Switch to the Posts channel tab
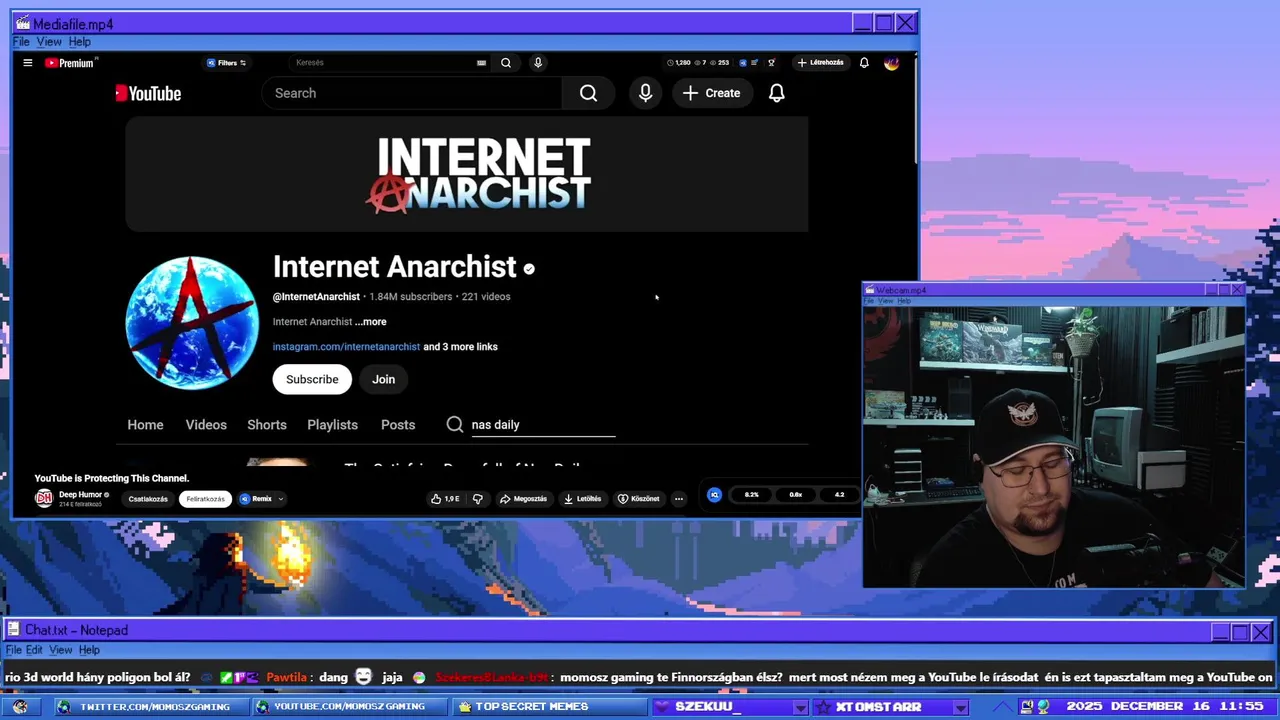Screen dimensions: 1280x720 398,425
